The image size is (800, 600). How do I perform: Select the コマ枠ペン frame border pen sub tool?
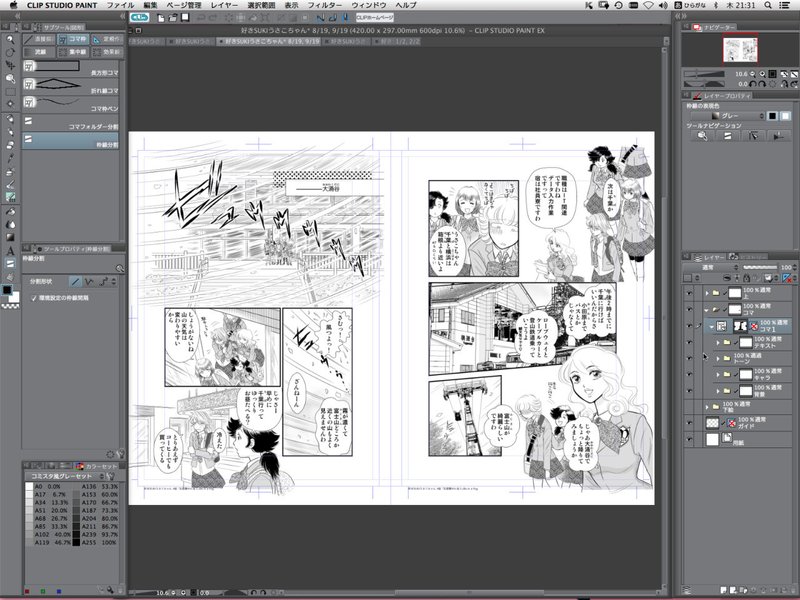point(71,104)
